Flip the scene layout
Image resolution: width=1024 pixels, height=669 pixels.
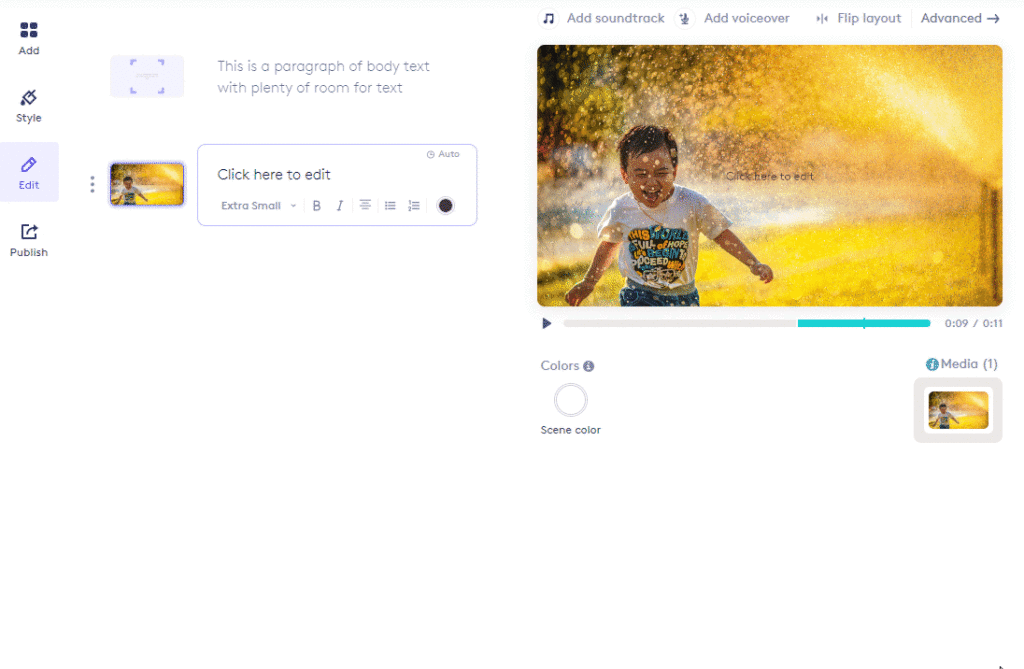tap(858, 18)
